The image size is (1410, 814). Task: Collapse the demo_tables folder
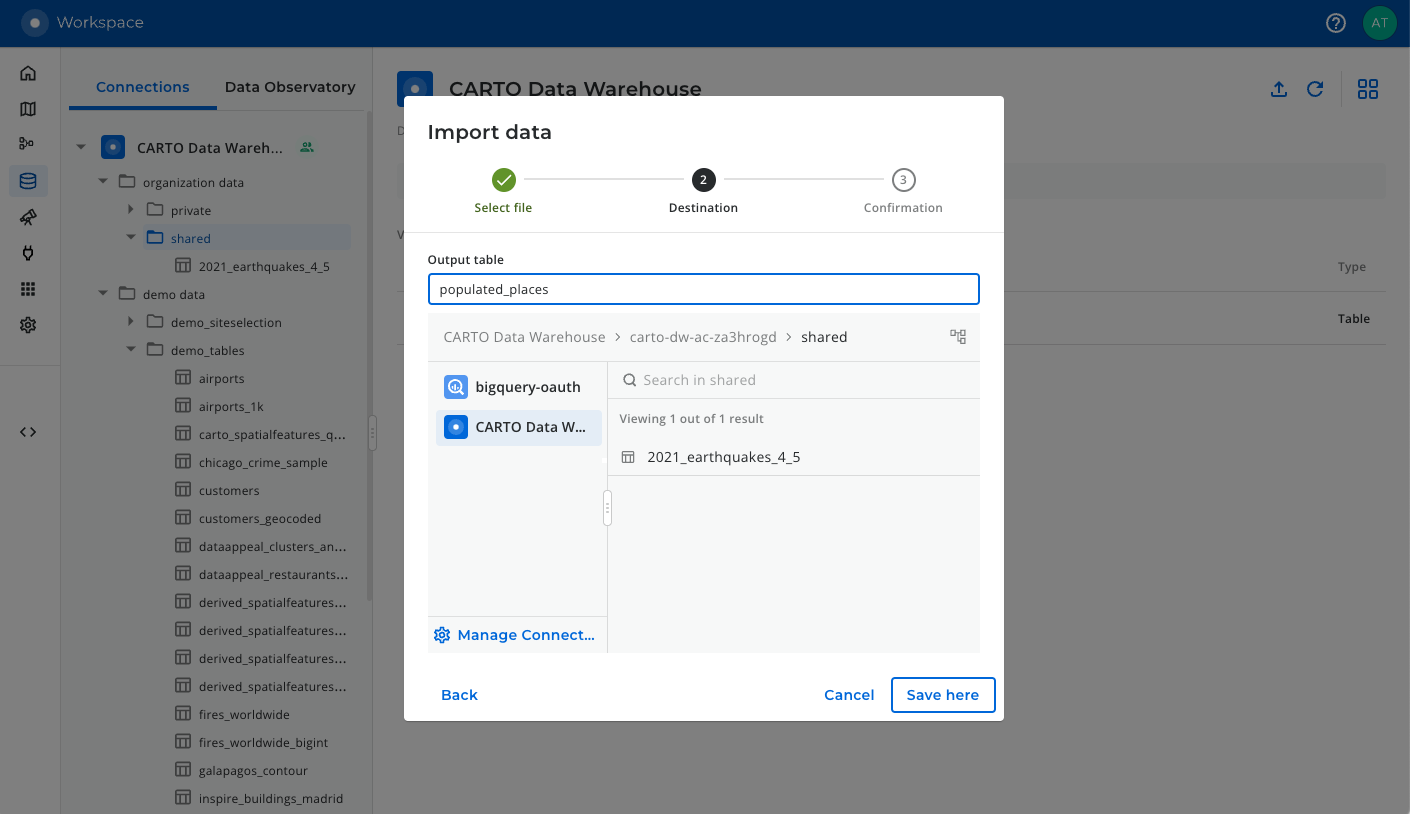pos(131,350)
